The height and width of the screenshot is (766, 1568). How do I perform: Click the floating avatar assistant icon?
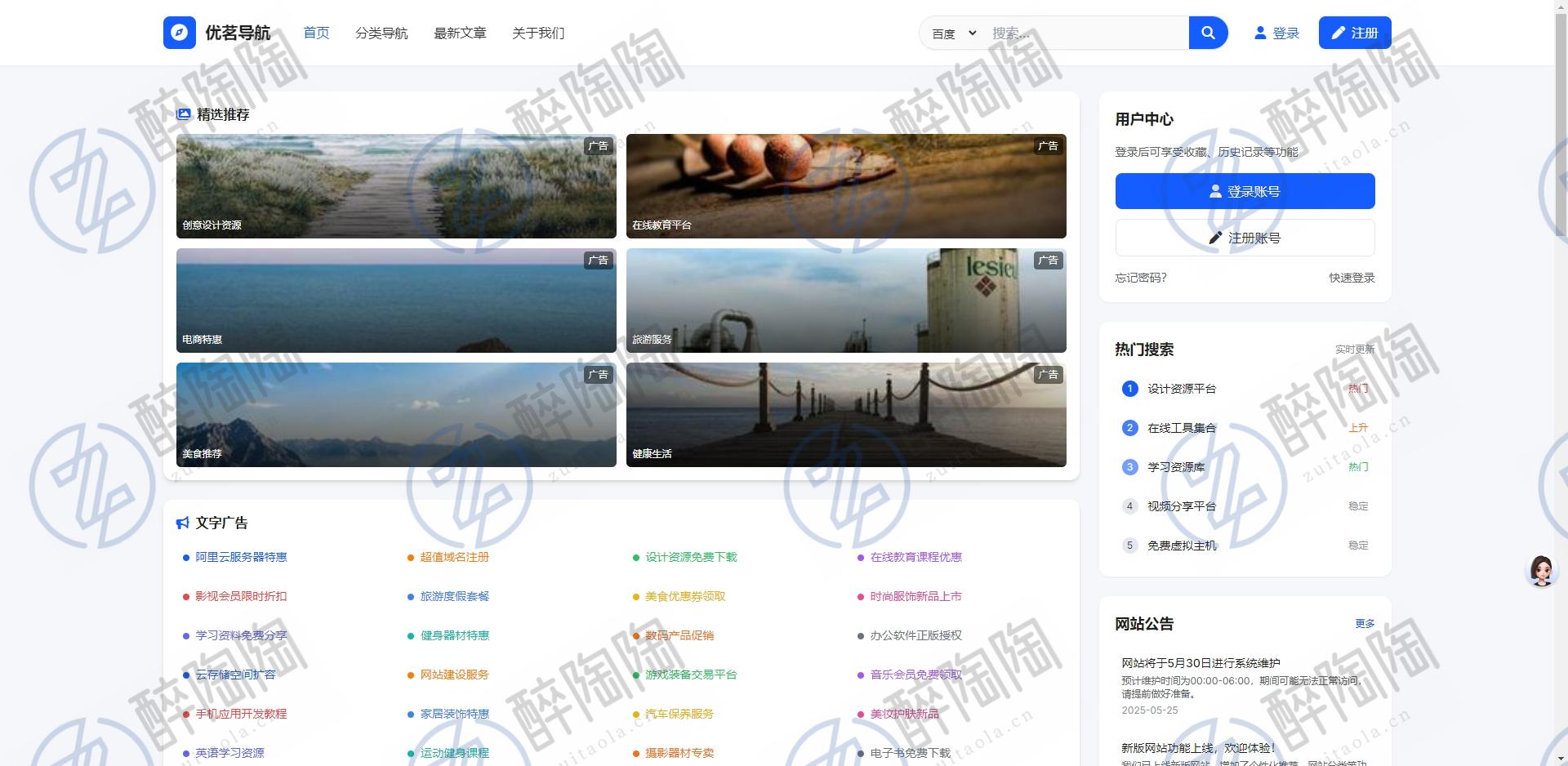tap(1541, 570)
